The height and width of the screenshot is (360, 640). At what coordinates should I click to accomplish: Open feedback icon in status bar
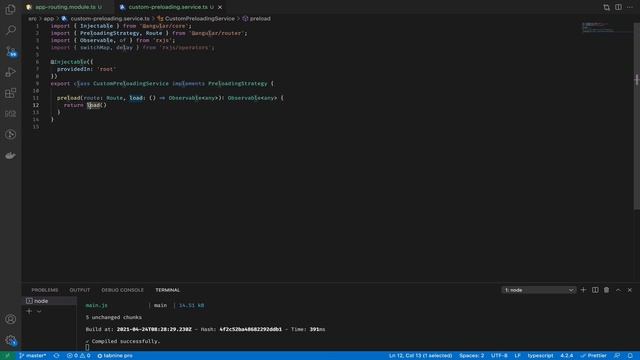click(x=617, y=356)
